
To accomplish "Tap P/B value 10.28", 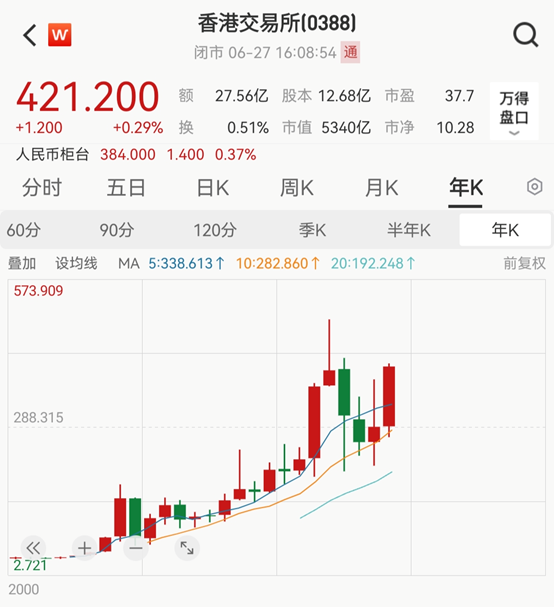I will 455,127.
